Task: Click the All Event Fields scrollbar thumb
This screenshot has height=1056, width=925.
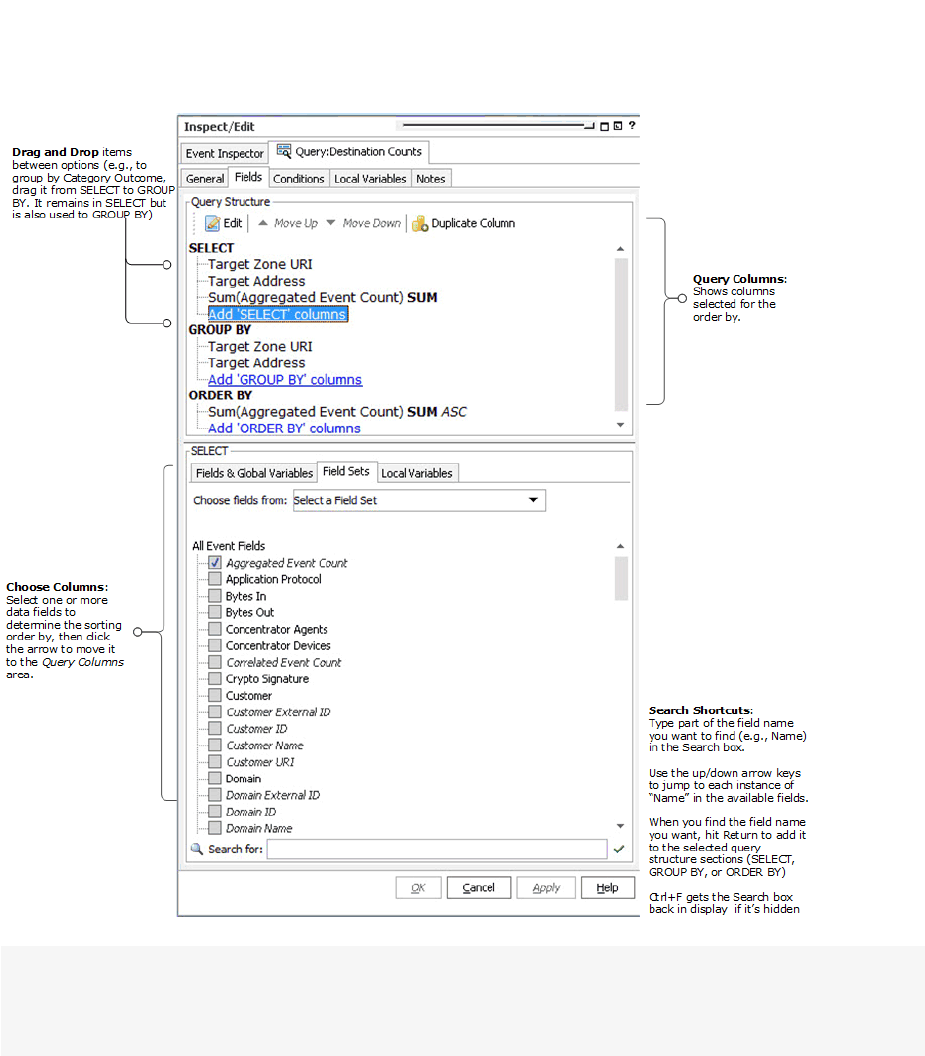Action: click(621, 578)
